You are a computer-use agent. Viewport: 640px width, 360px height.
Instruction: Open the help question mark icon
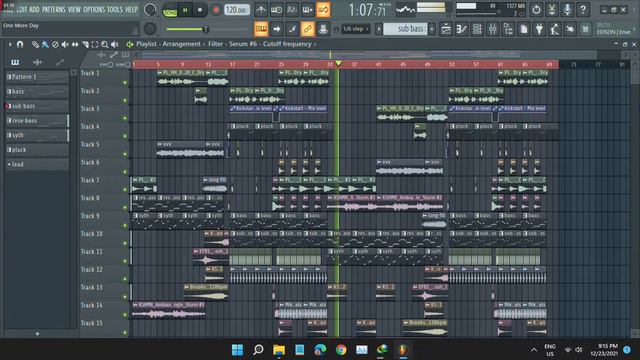[583, 10]
